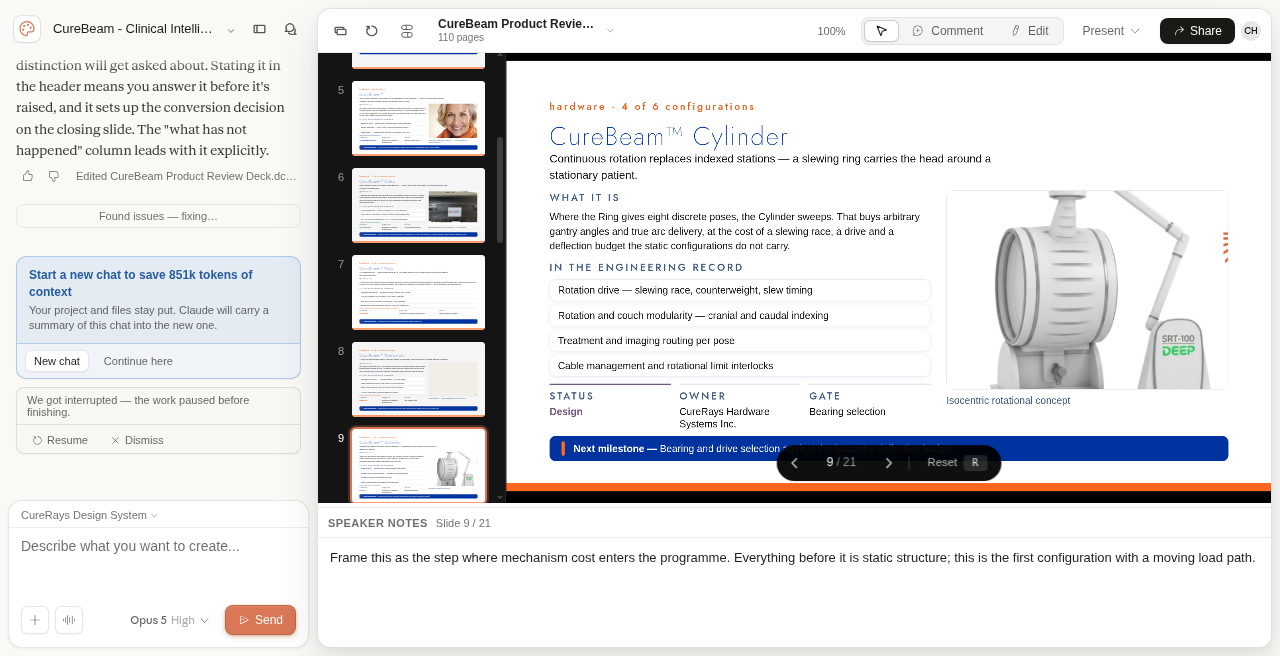1280x656 pixels.
Task: Click Cable management and rotational limit row
Action: pyautogui.click(x=740, y=366)
